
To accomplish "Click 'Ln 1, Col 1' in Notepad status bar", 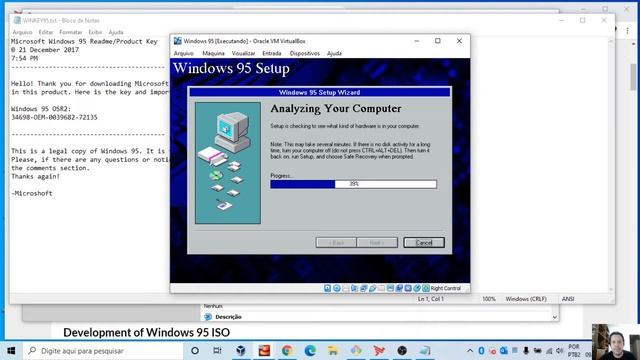I will [430, 299].
